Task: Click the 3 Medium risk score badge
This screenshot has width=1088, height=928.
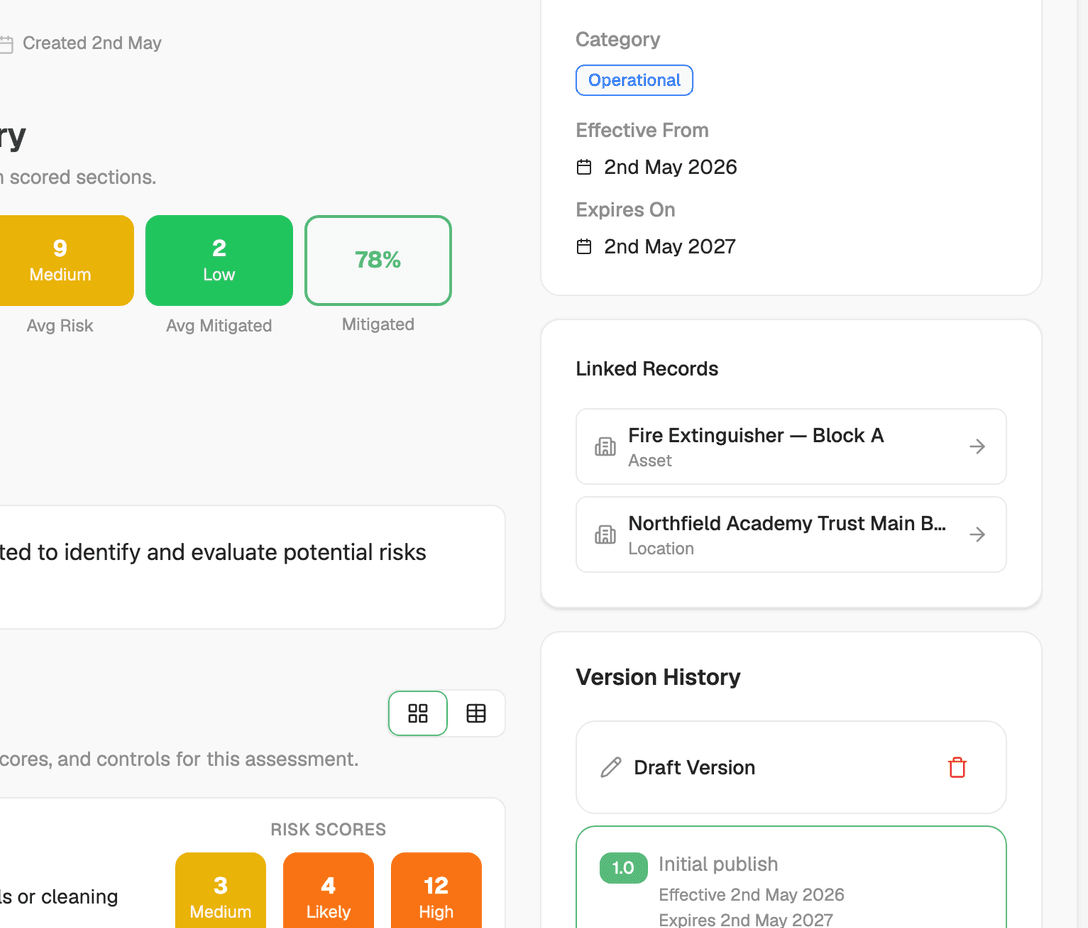Action: 221,891
